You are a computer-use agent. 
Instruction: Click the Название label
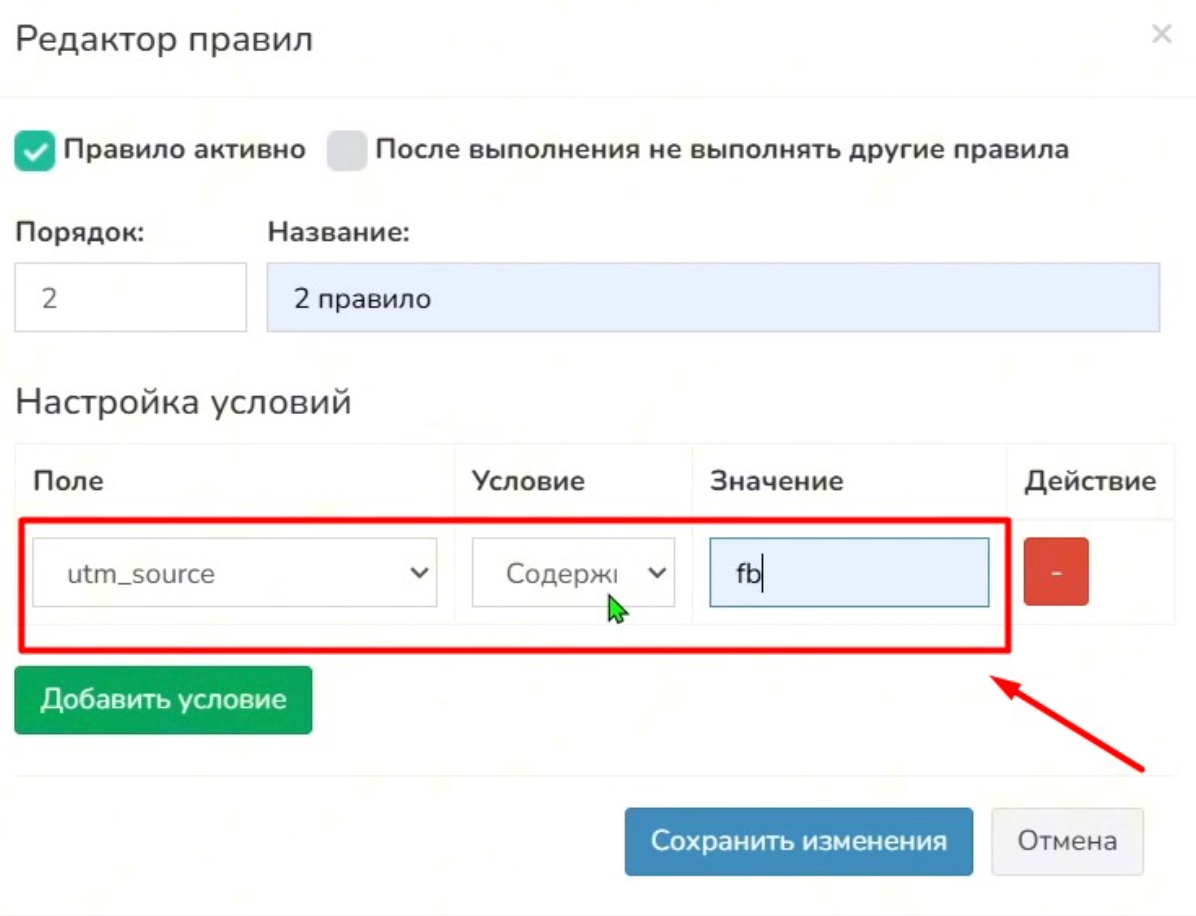(x=339, y=233)
